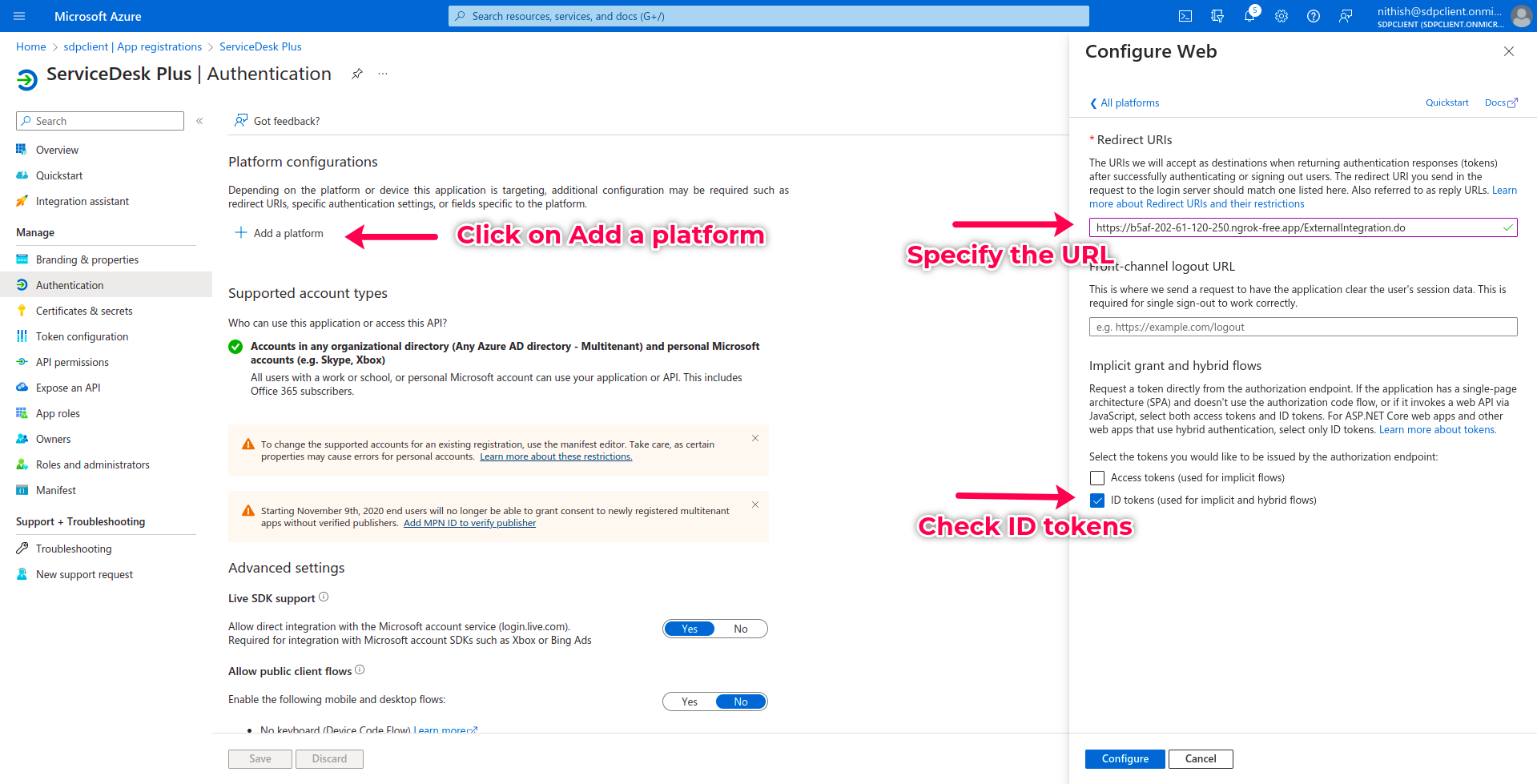Go to ServiceDesk Plus breadcrumb
This screenshot has width=1537, height=784.
[x=260, y=46]
